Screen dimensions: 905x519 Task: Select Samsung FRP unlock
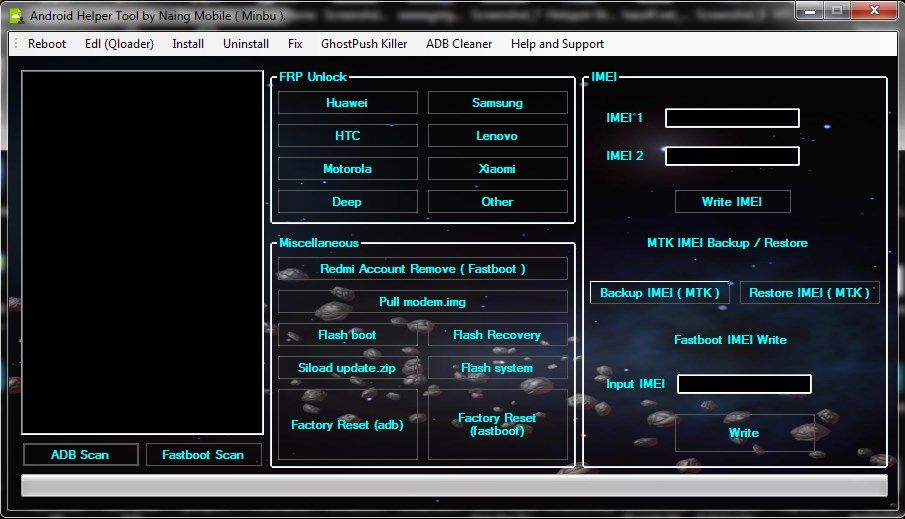pyautogui.click(x=497, y=103)
